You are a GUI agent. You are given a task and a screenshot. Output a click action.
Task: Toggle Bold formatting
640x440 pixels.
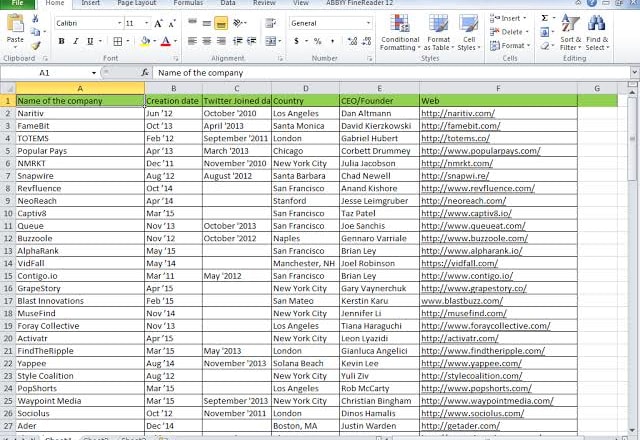pos(61,41)
